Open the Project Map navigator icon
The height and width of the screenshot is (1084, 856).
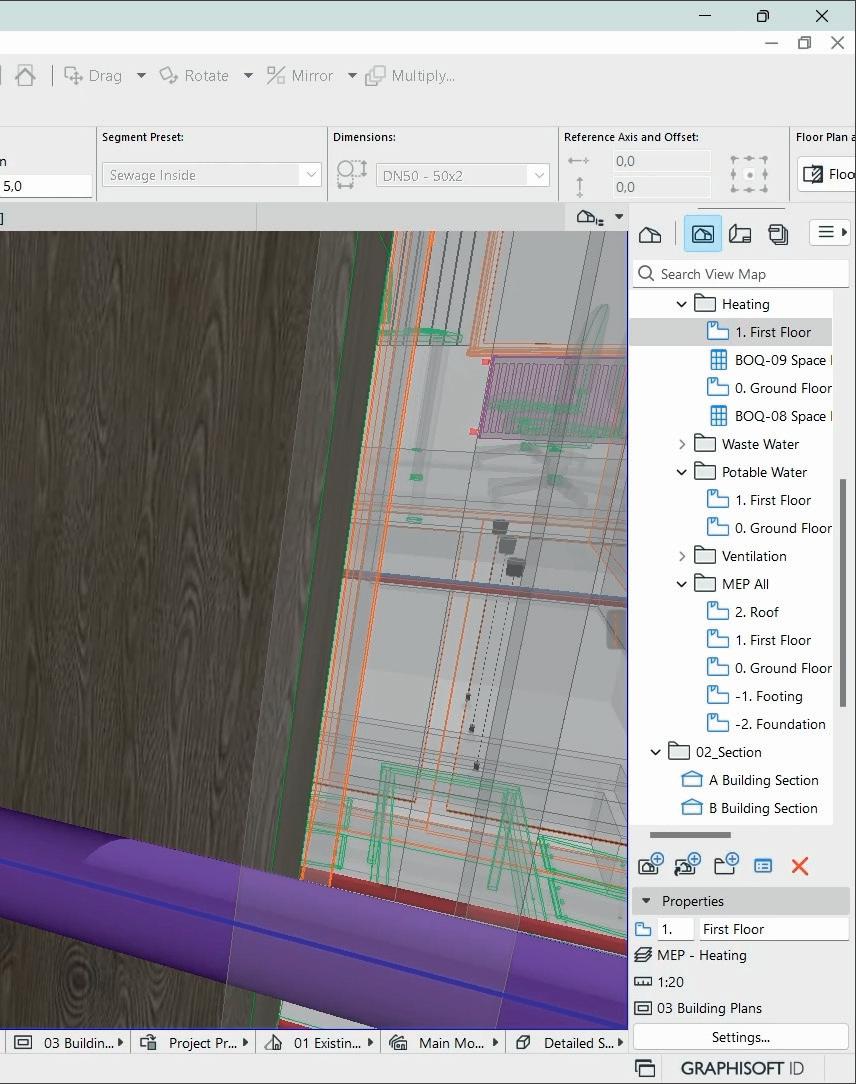[650, 234]
